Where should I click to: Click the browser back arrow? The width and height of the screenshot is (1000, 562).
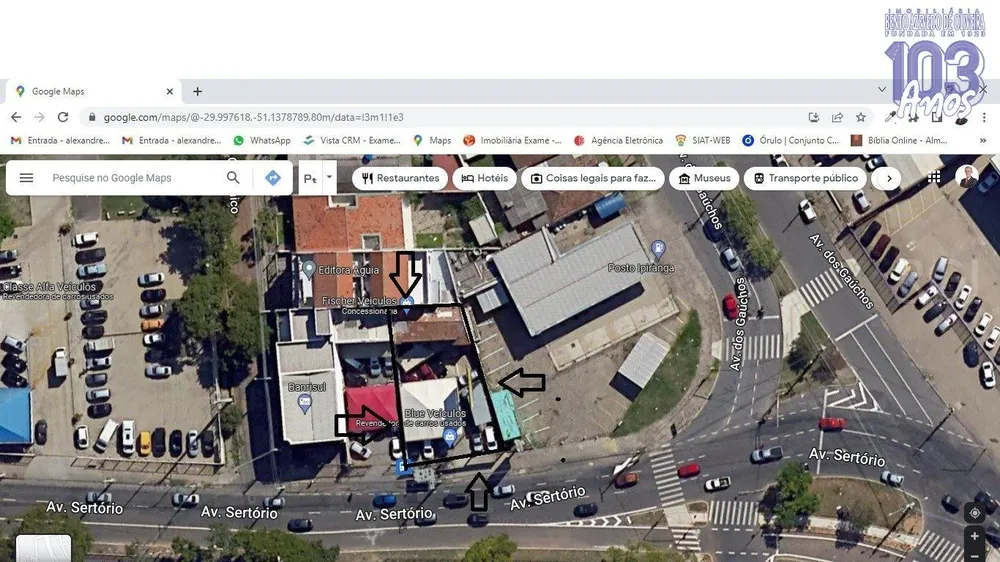(16, 117)
